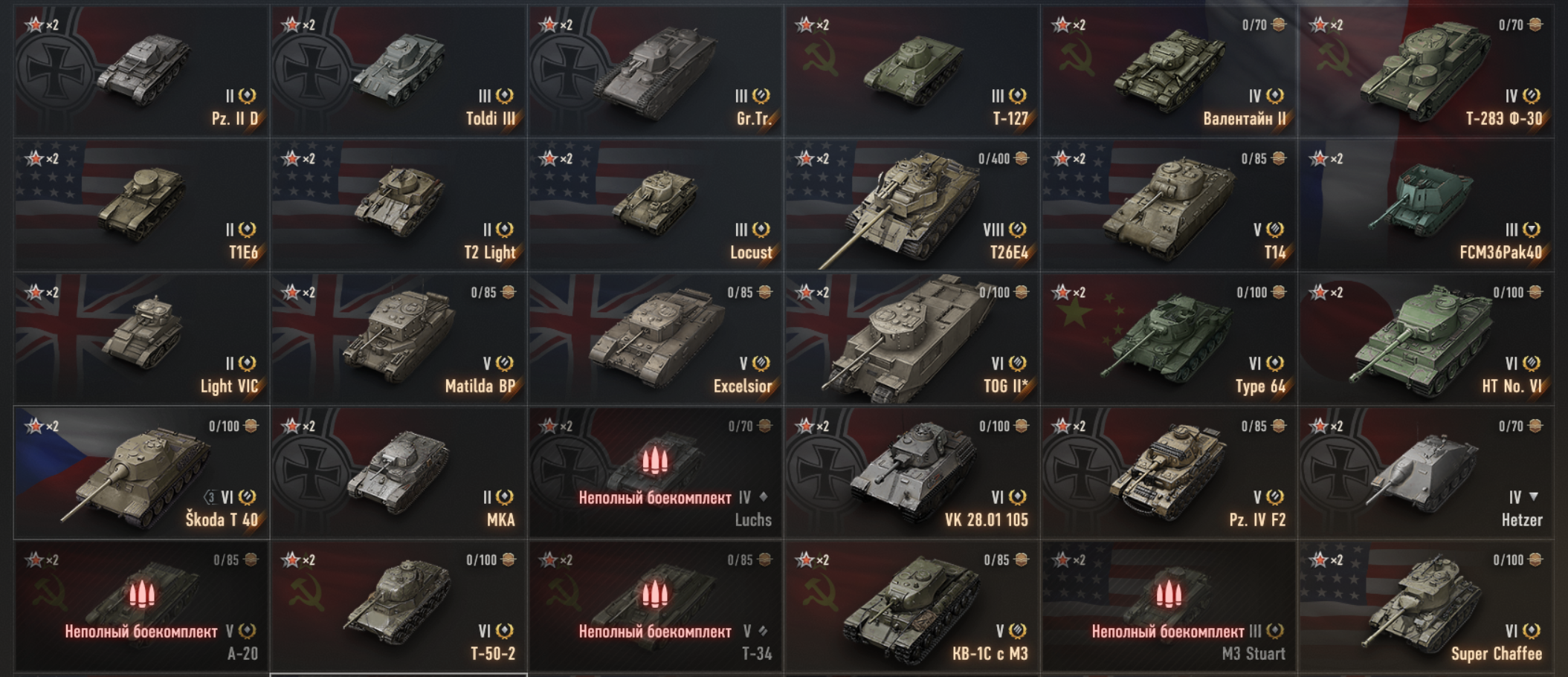The width and height of the screenshot is (1568, 677).
Task: Choose the VK 28.01 105 tank
Action: [x=912, y=473]
